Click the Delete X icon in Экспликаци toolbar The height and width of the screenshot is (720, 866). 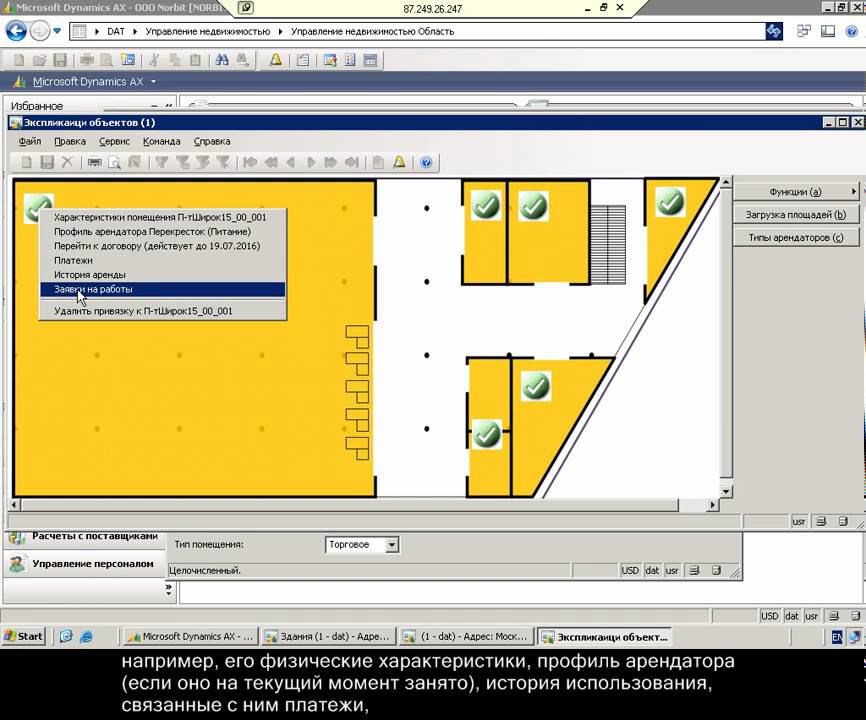click(67, 162)
